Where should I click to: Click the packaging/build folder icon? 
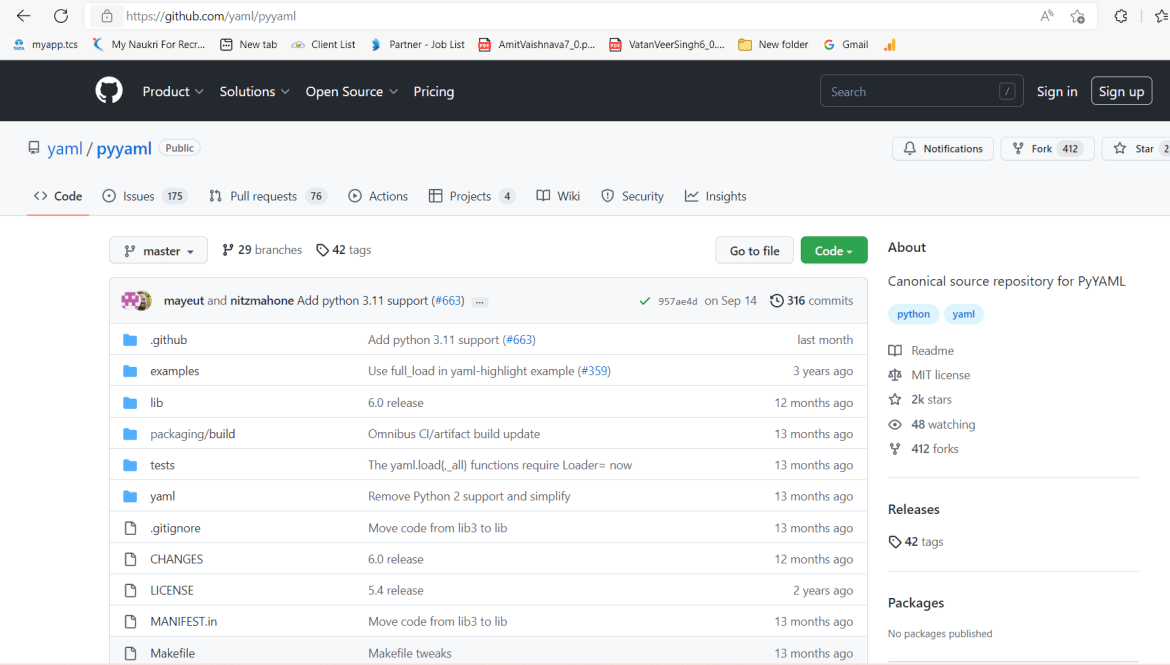pos(130,434)
